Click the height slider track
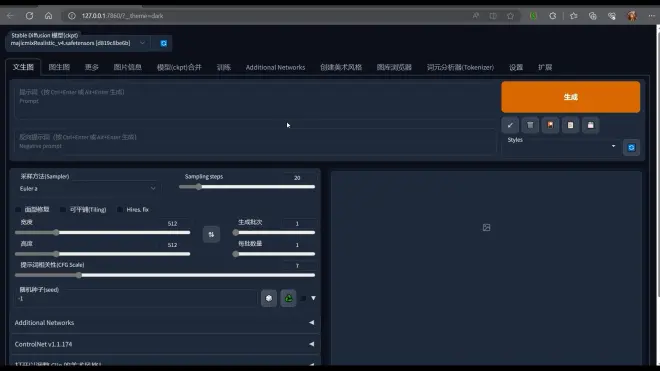The image size is (660, 371). tap(103, 254)
